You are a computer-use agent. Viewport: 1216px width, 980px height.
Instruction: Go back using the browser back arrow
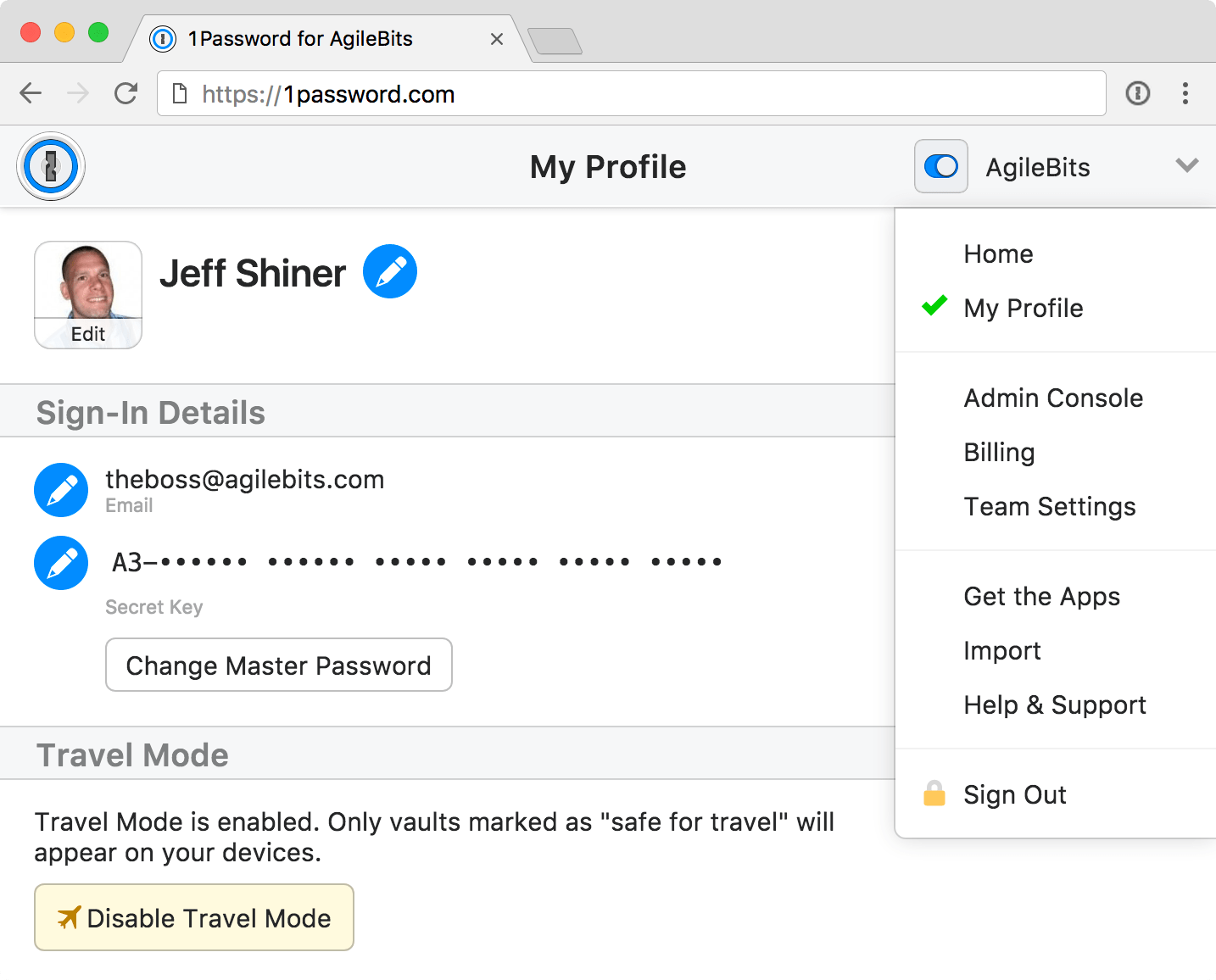[x=31, y=93]
